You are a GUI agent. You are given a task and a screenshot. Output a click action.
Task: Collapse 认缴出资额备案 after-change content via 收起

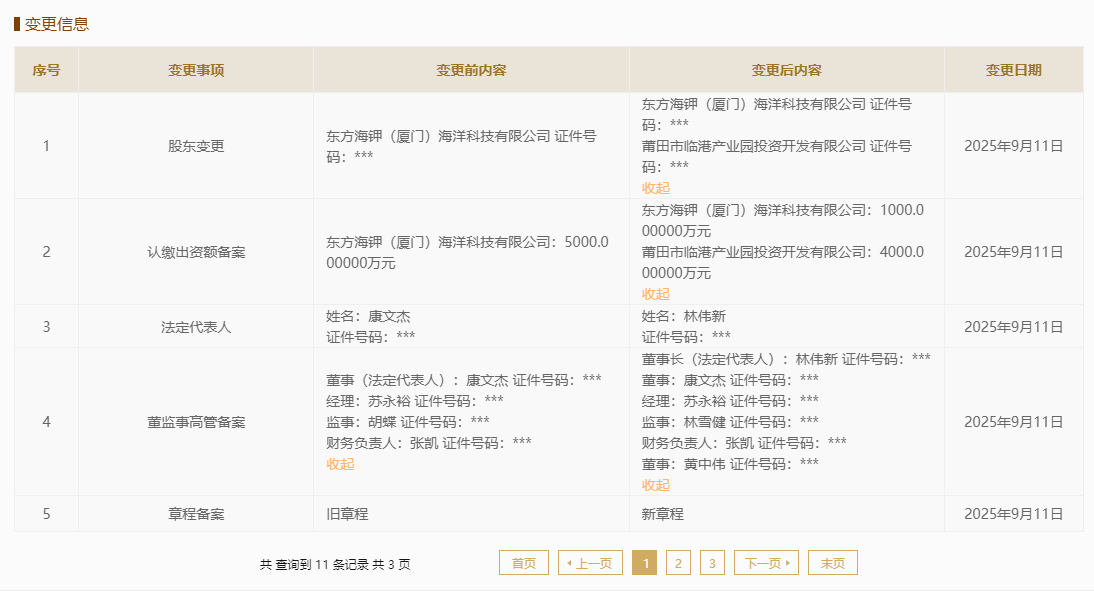[655, 294]
